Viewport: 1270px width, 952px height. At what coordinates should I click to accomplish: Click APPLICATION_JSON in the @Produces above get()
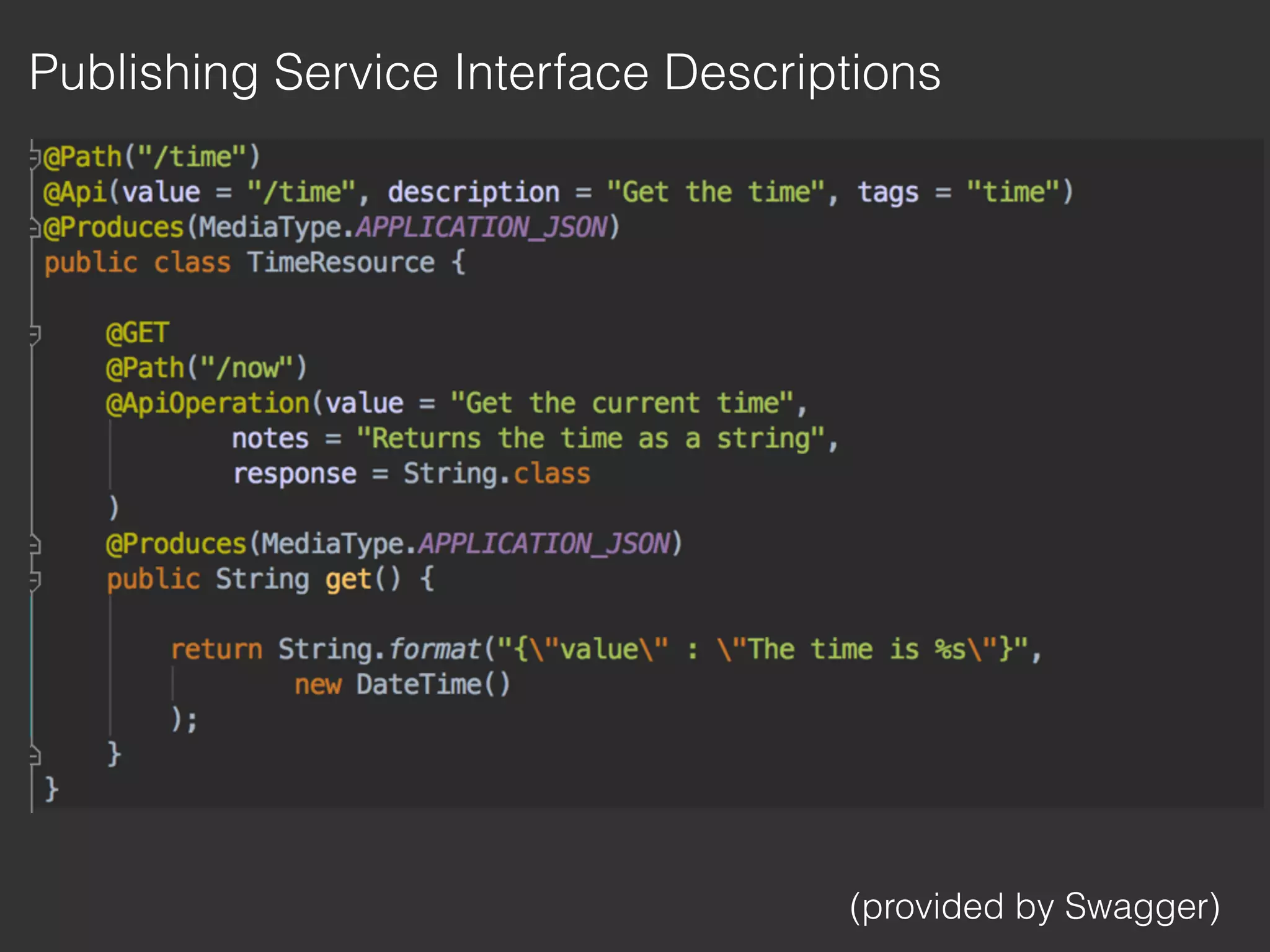544,544
